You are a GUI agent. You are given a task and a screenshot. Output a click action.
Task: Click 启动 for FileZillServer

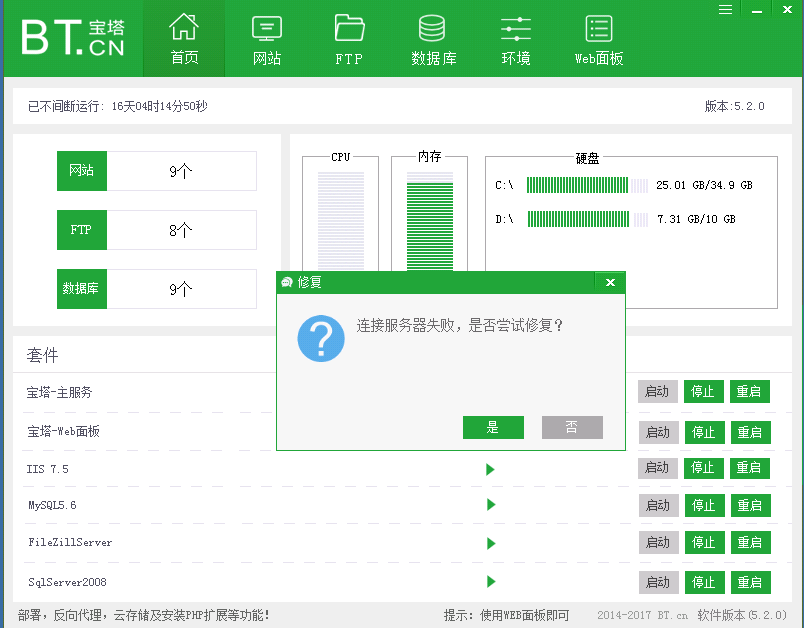(x=659, y=542)
